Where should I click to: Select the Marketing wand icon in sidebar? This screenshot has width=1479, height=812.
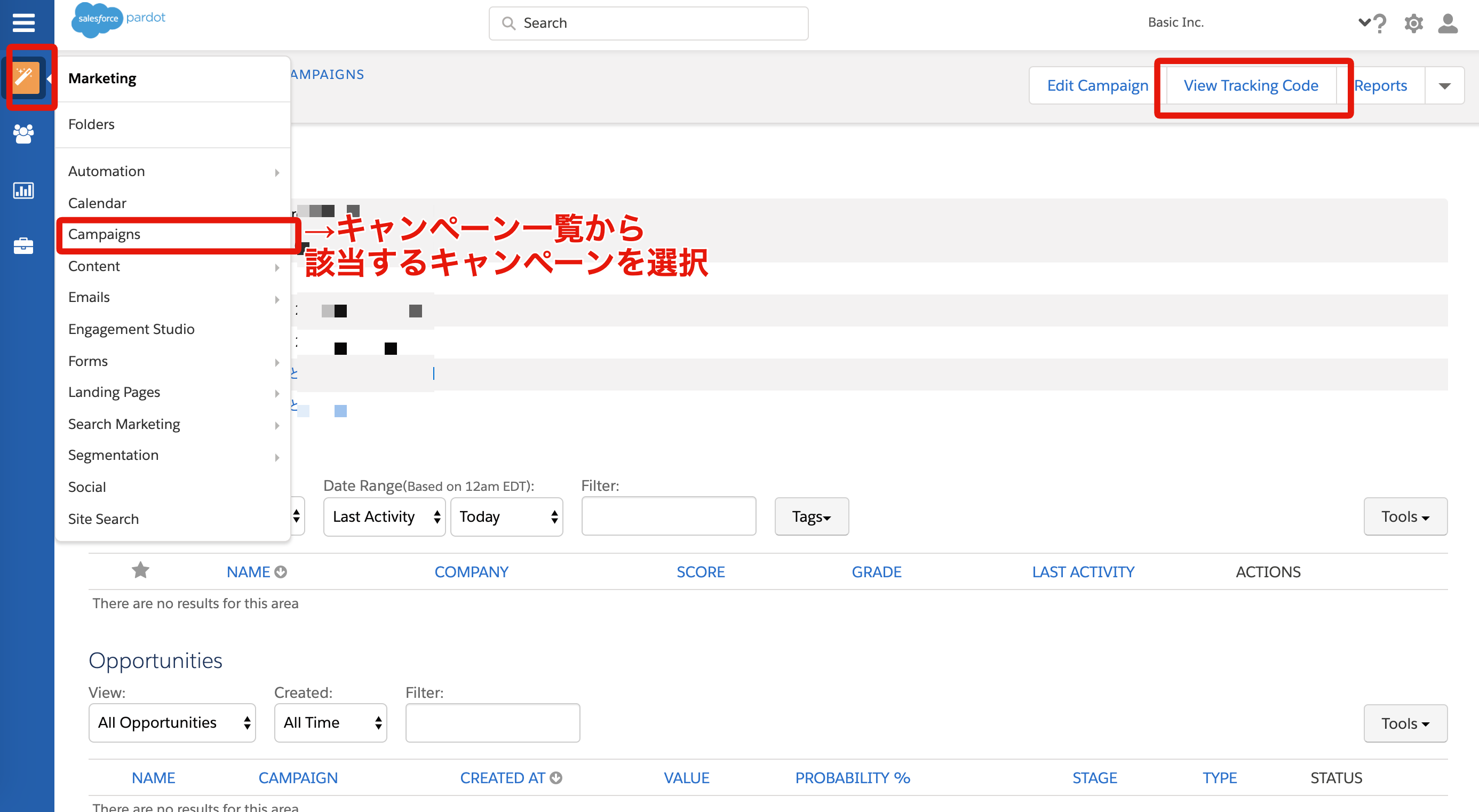pos(27,77)
